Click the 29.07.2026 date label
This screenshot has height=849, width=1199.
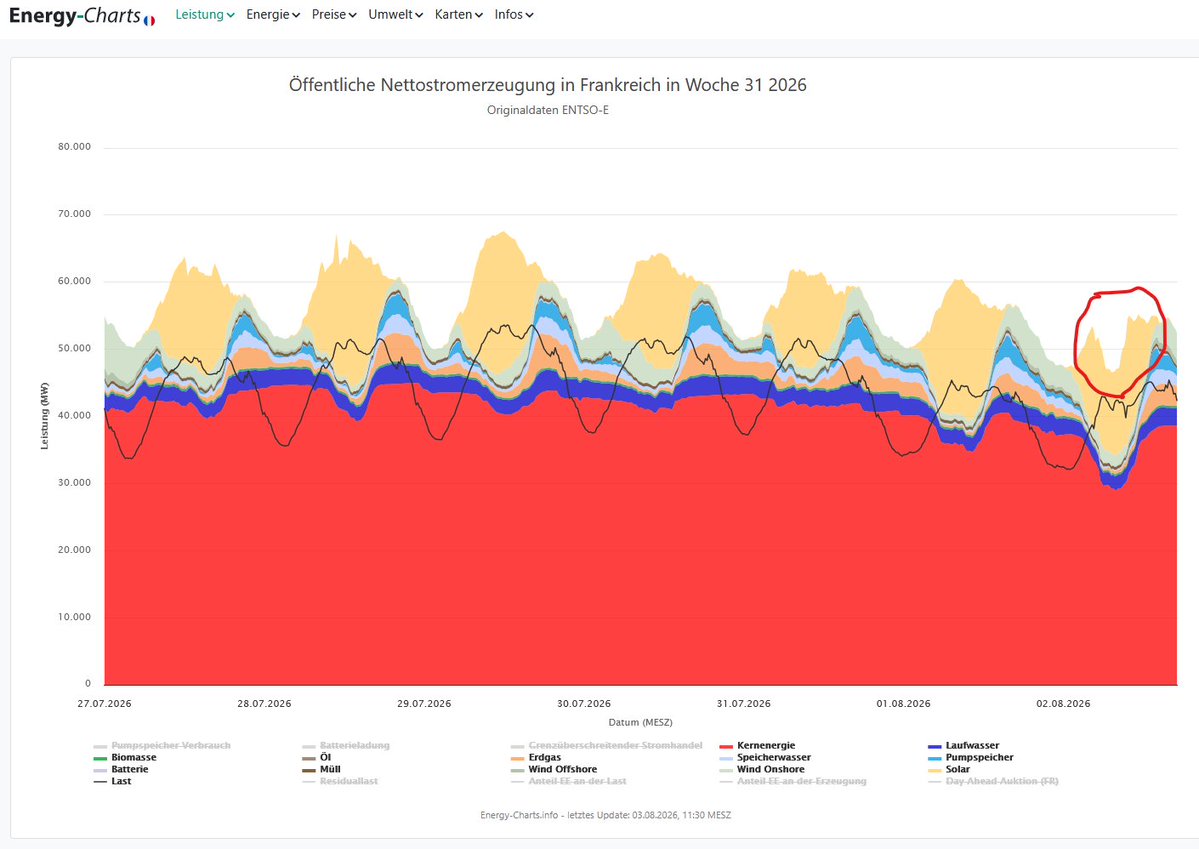click(424, 704)
